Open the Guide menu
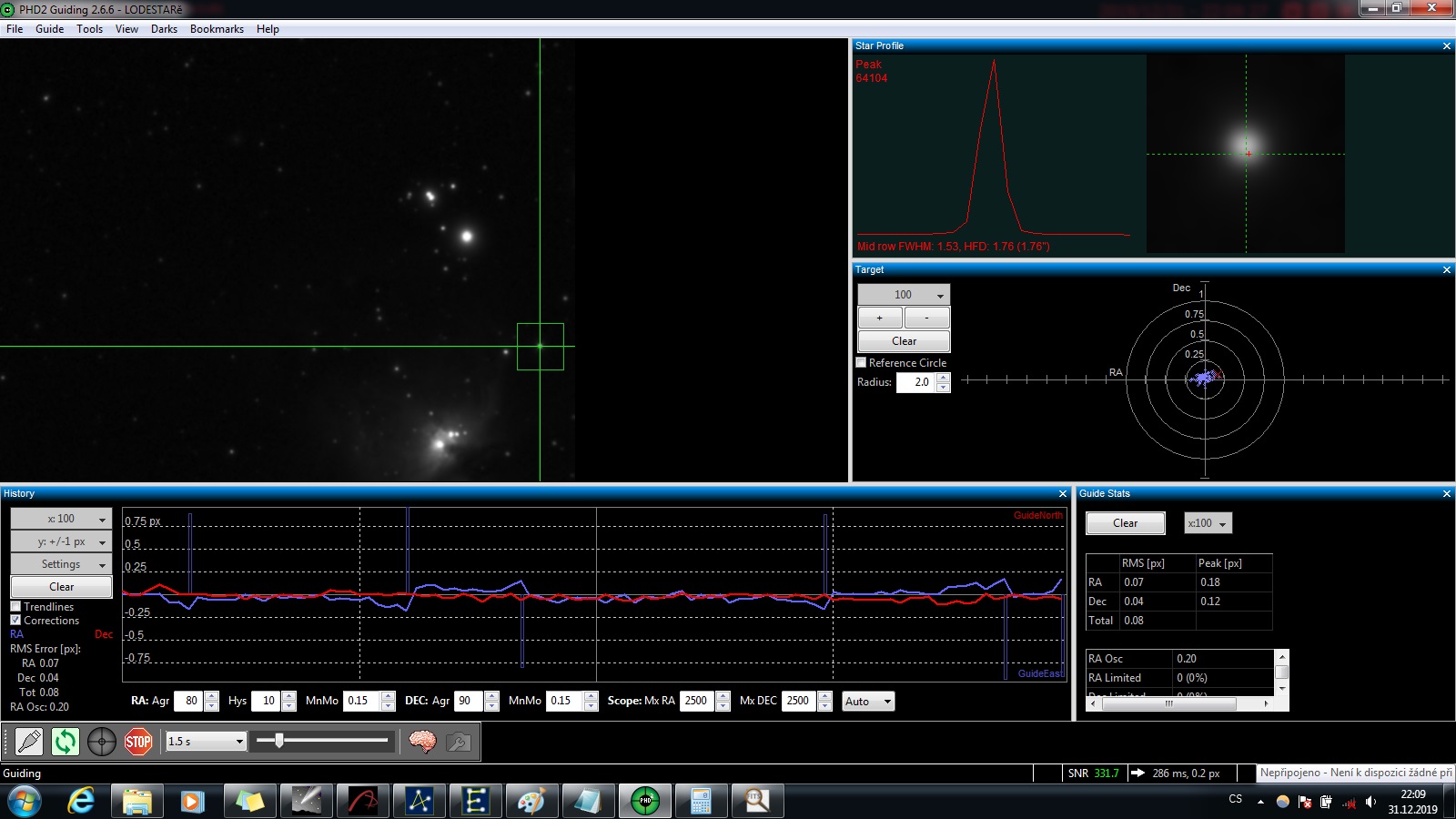The height and width of the screenshot is (819, 1456). 49,29
